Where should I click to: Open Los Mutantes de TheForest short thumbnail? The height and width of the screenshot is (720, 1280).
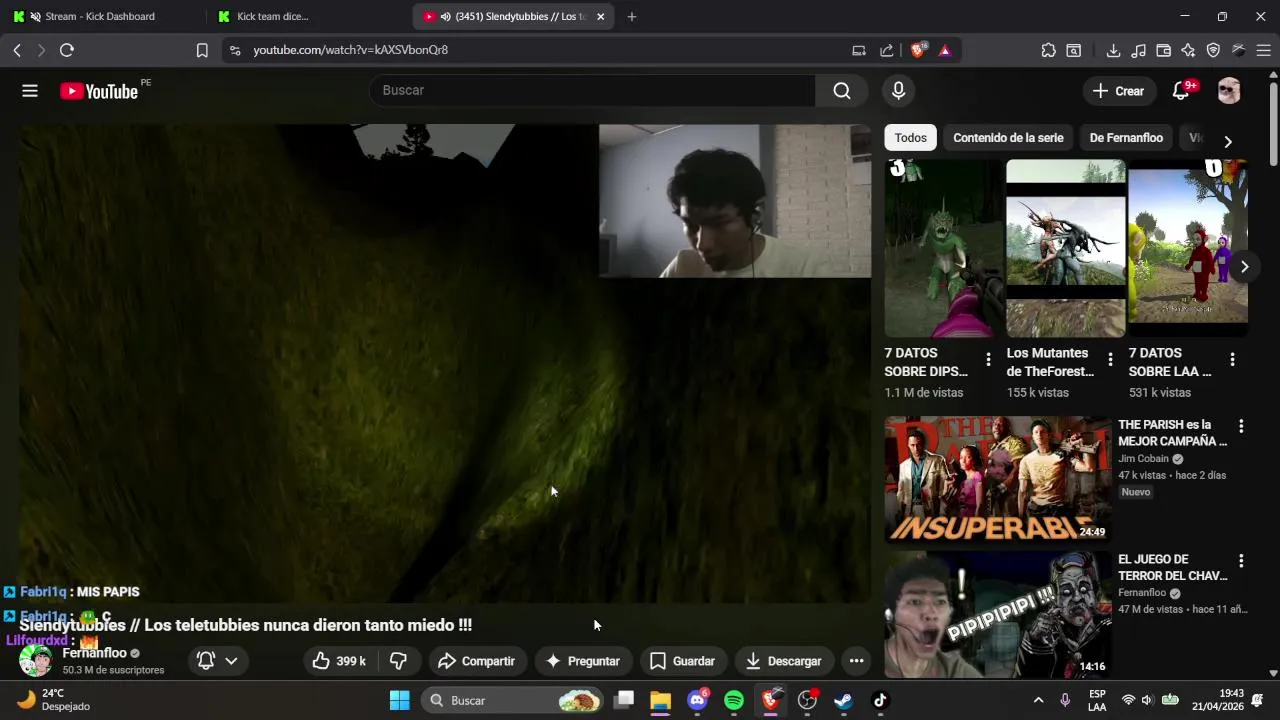(1066, 248)
